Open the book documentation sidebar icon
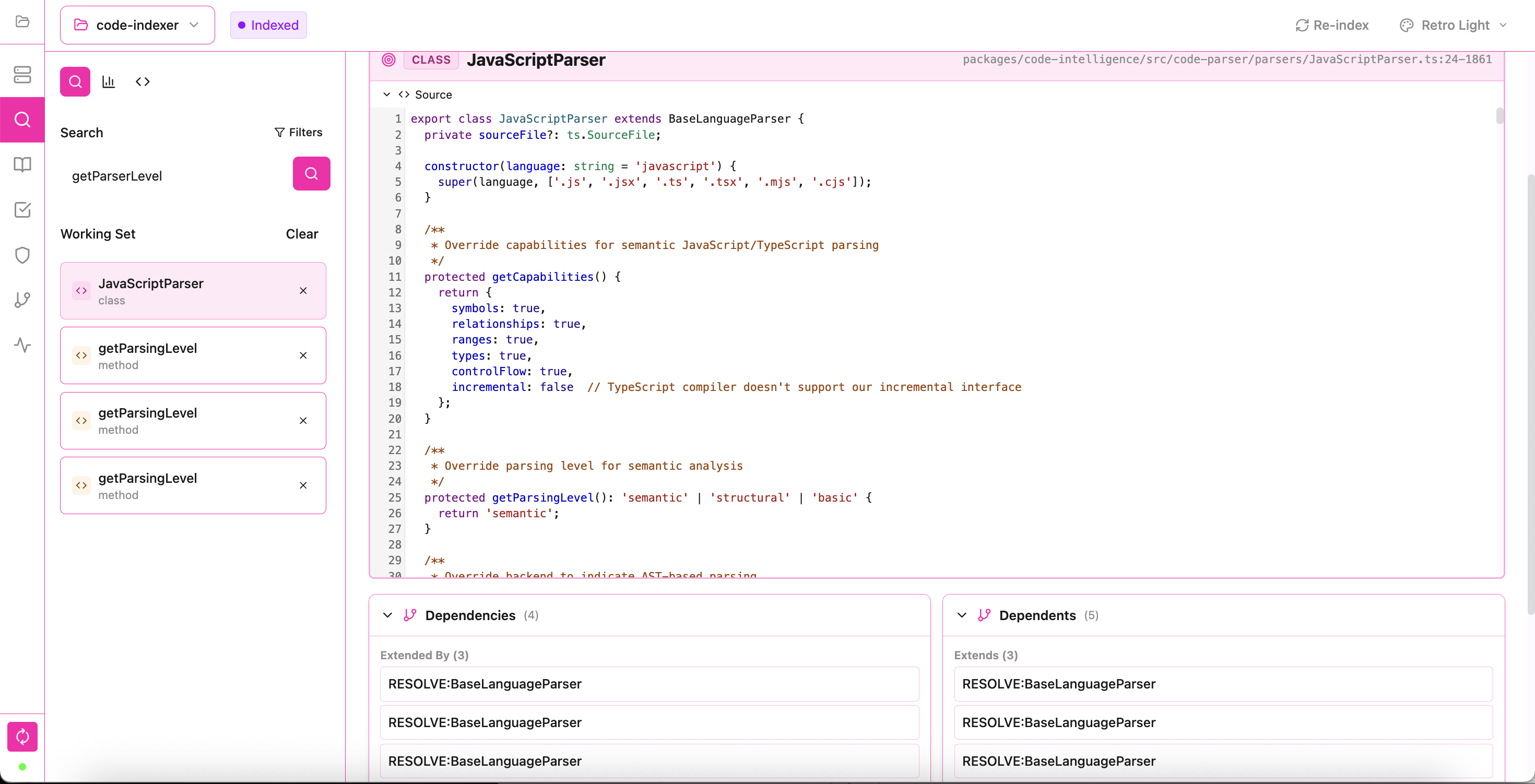 (22, 164)
